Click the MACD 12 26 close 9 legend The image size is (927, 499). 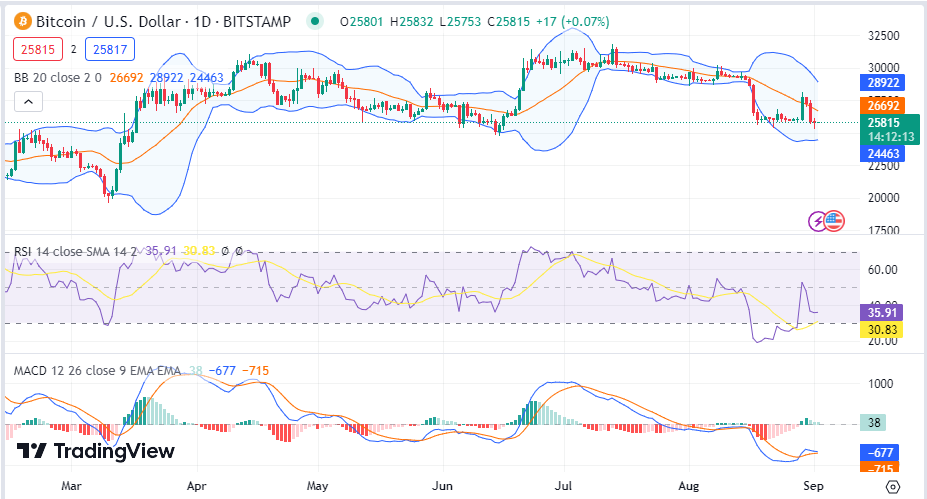[x=98, y=371]
